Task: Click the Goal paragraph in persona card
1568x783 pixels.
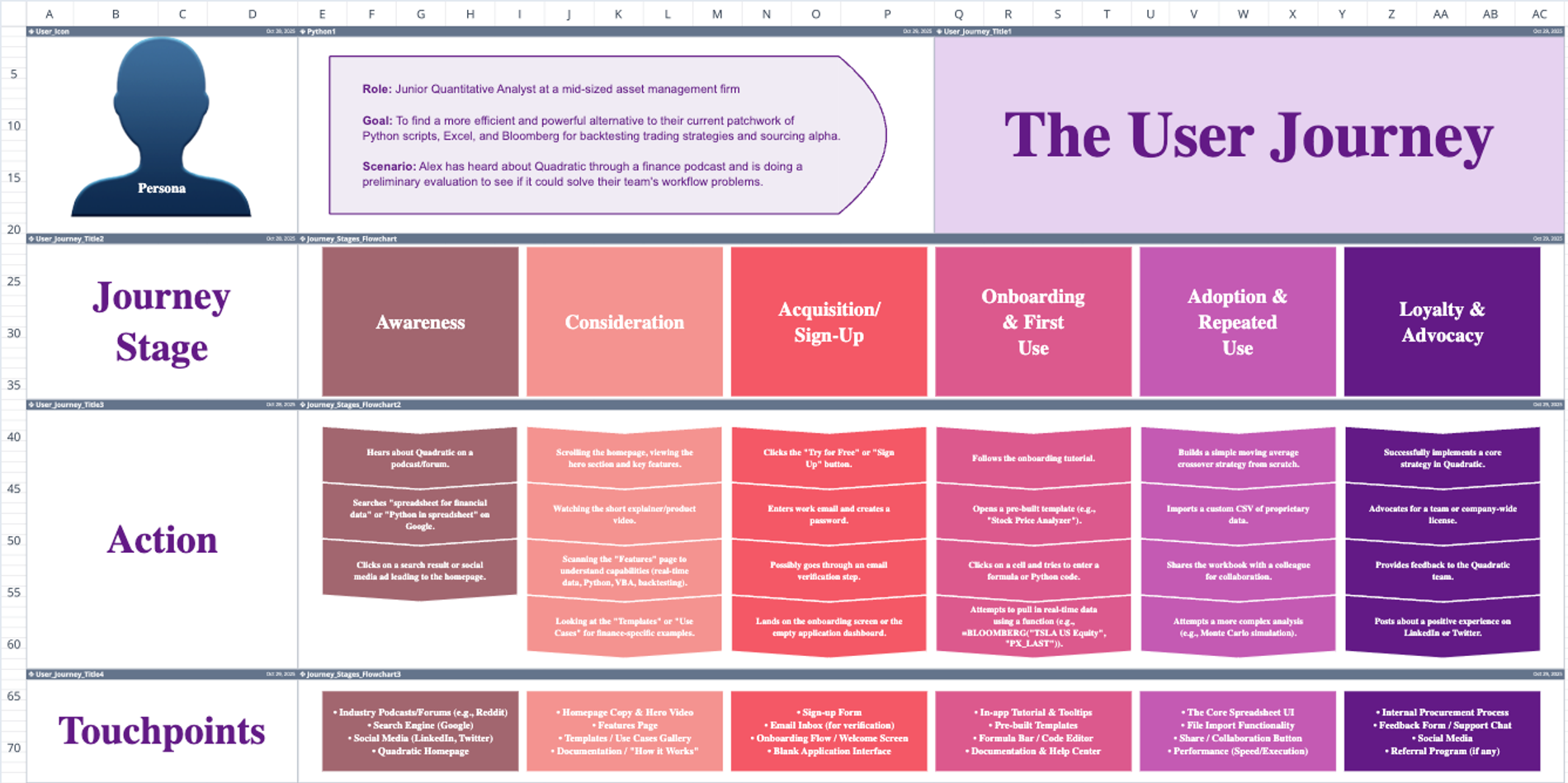Action: tap(601, 128)
